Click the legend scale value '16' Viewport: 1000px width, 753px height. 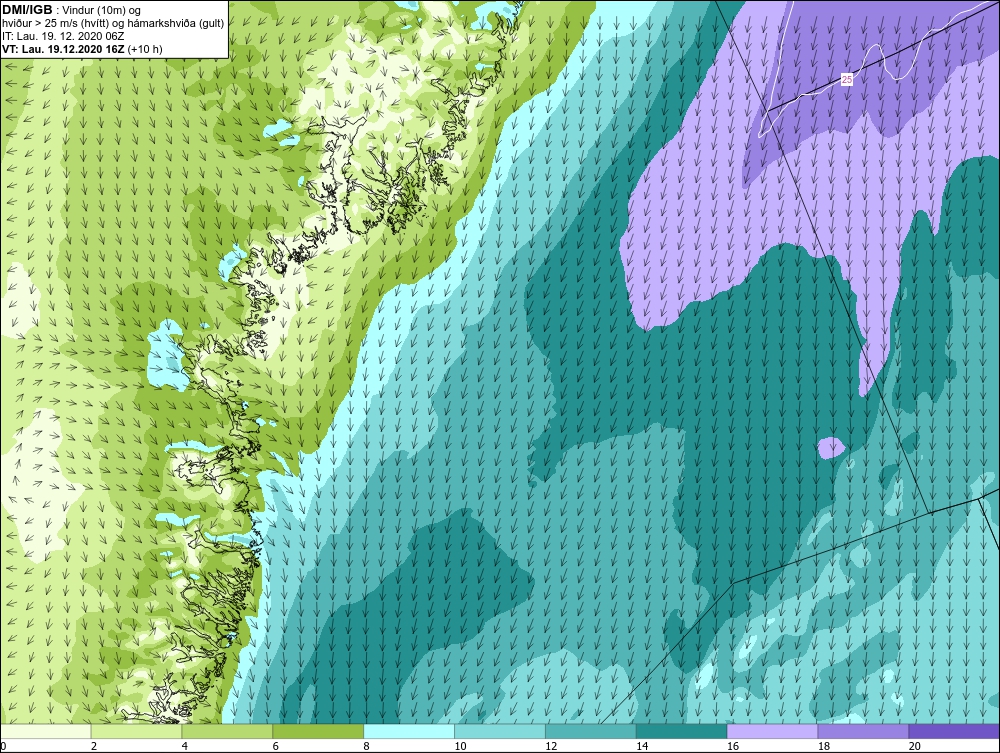(x=733, y=746)
